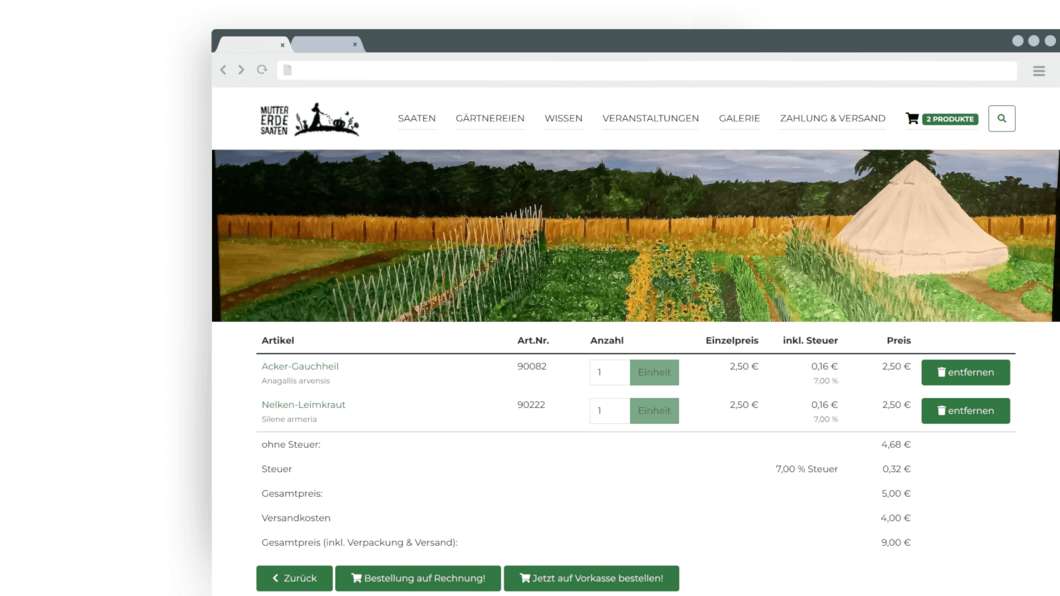Open the SAATEN menu item

click(417, 118)
